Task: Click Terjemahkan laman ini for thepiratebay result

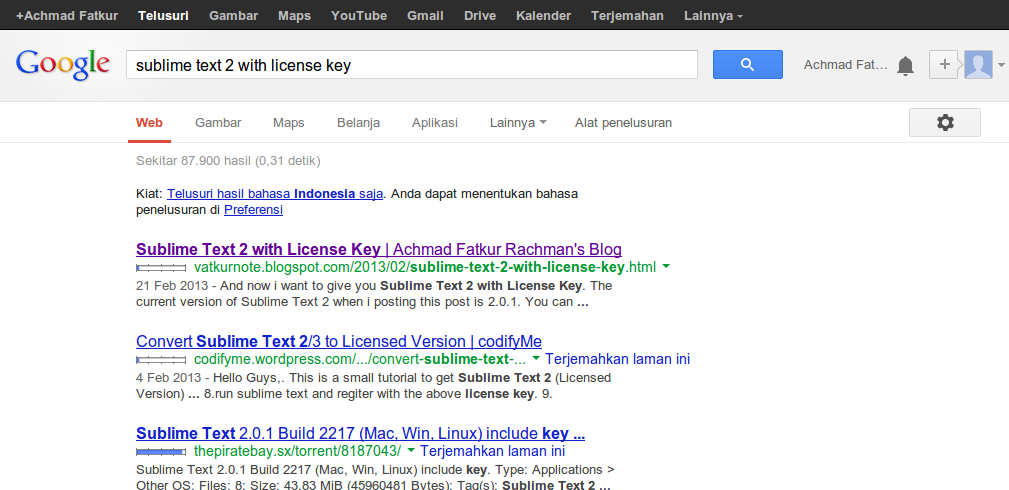Action: click(x=493, y=451)
